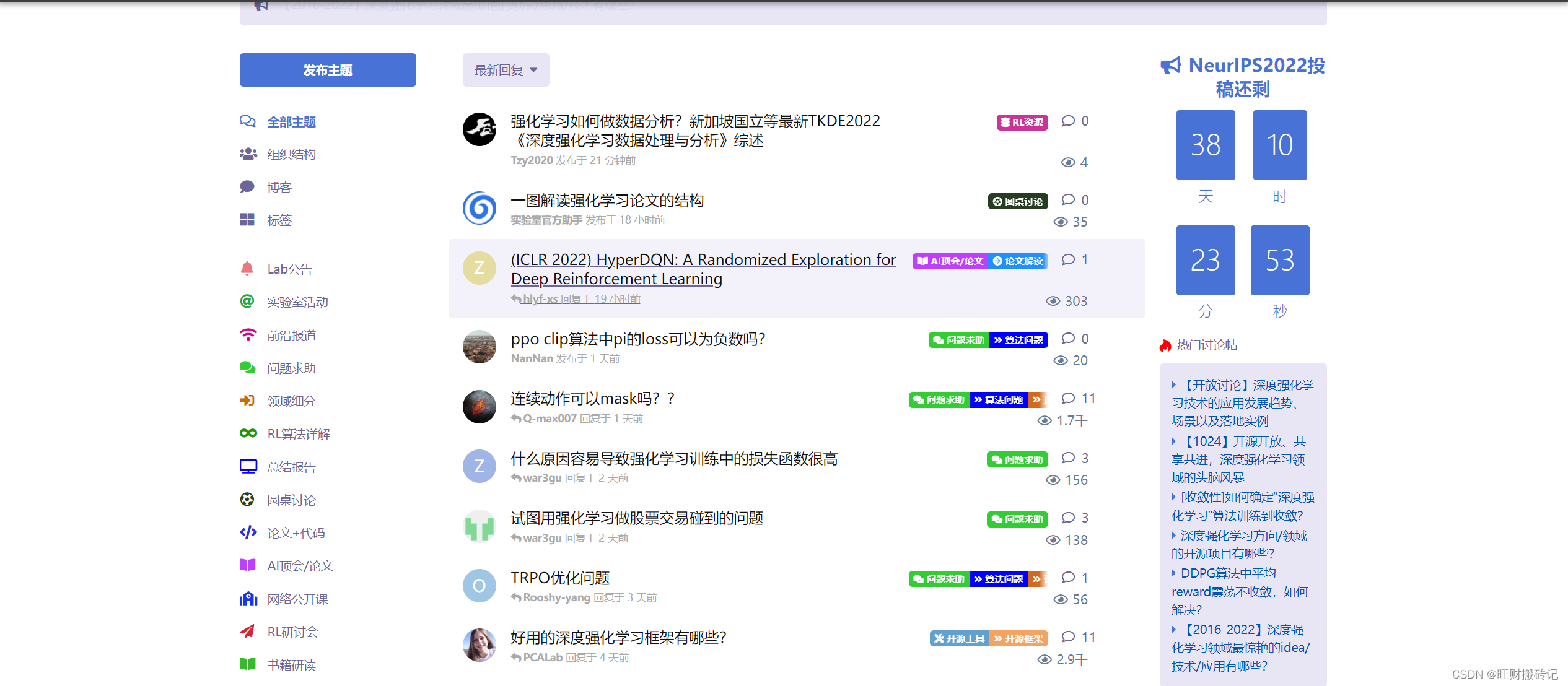Open the 最新回复 sort dropdown
1568x686 pixels.
[x=506, y=70]
